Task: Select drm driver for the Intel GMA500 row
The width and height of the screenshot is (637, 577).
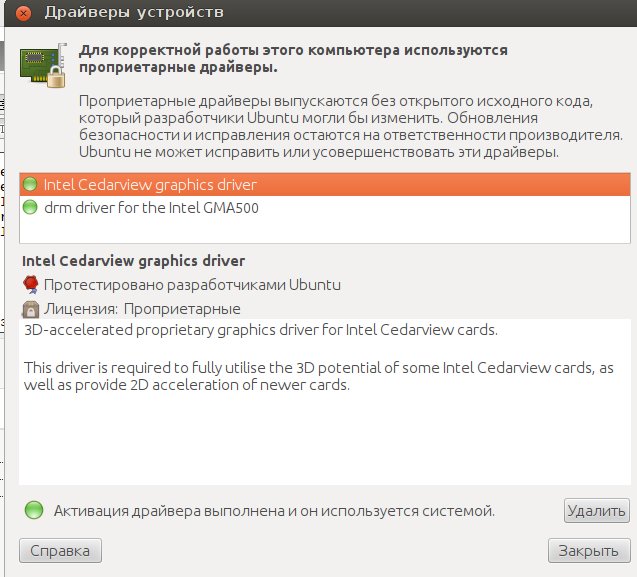Action: [x=325, y=208]
